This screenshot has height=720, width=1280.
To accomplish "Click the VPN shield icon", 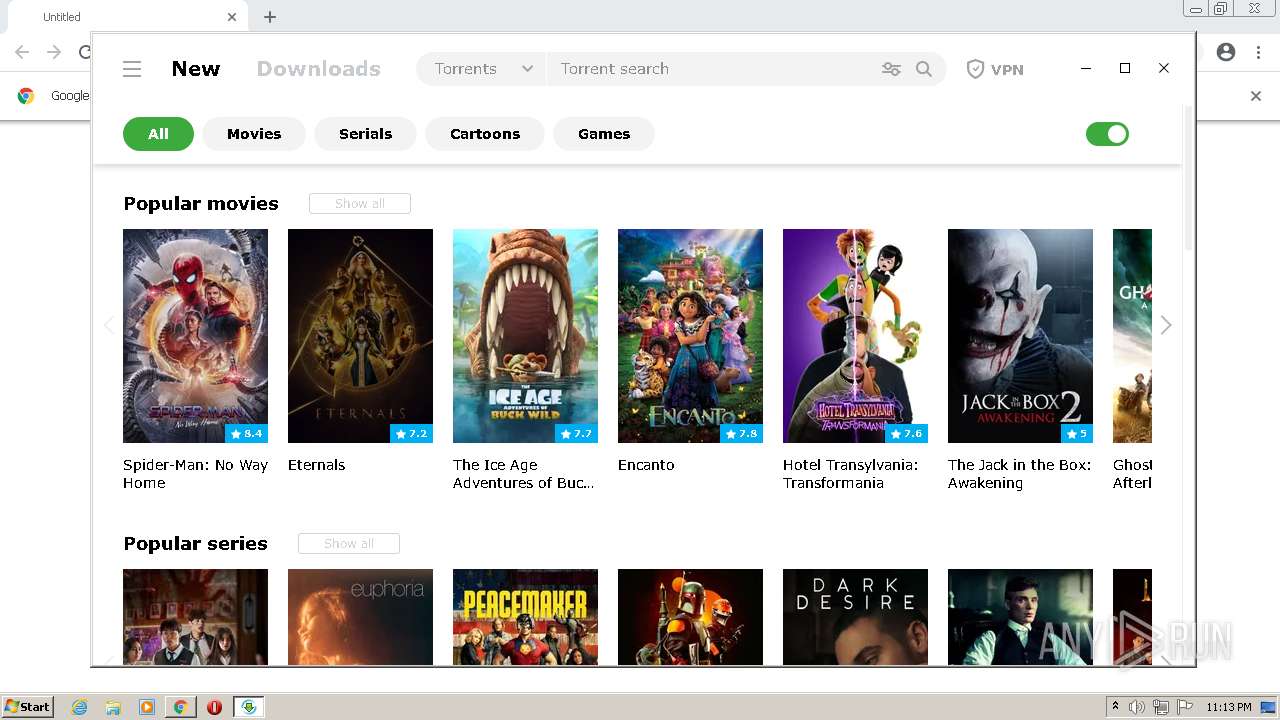I will pyautogui.click(x=975, y=69).
